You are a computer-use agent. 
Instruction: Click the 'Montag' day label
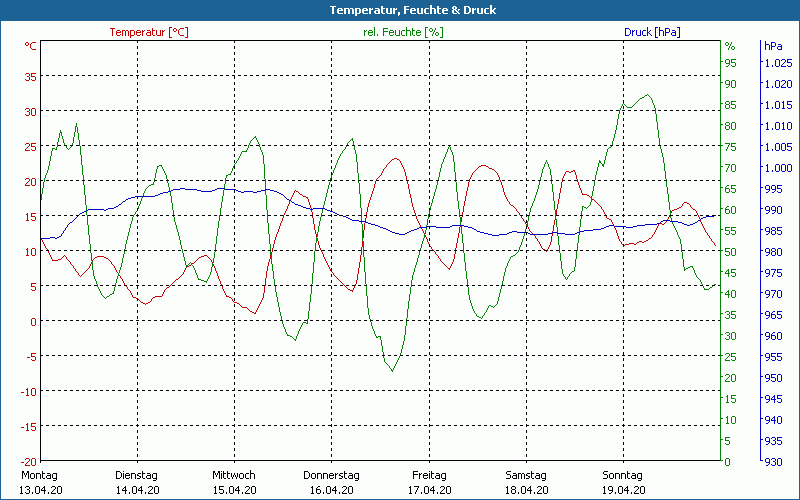[x=40, y=475]
